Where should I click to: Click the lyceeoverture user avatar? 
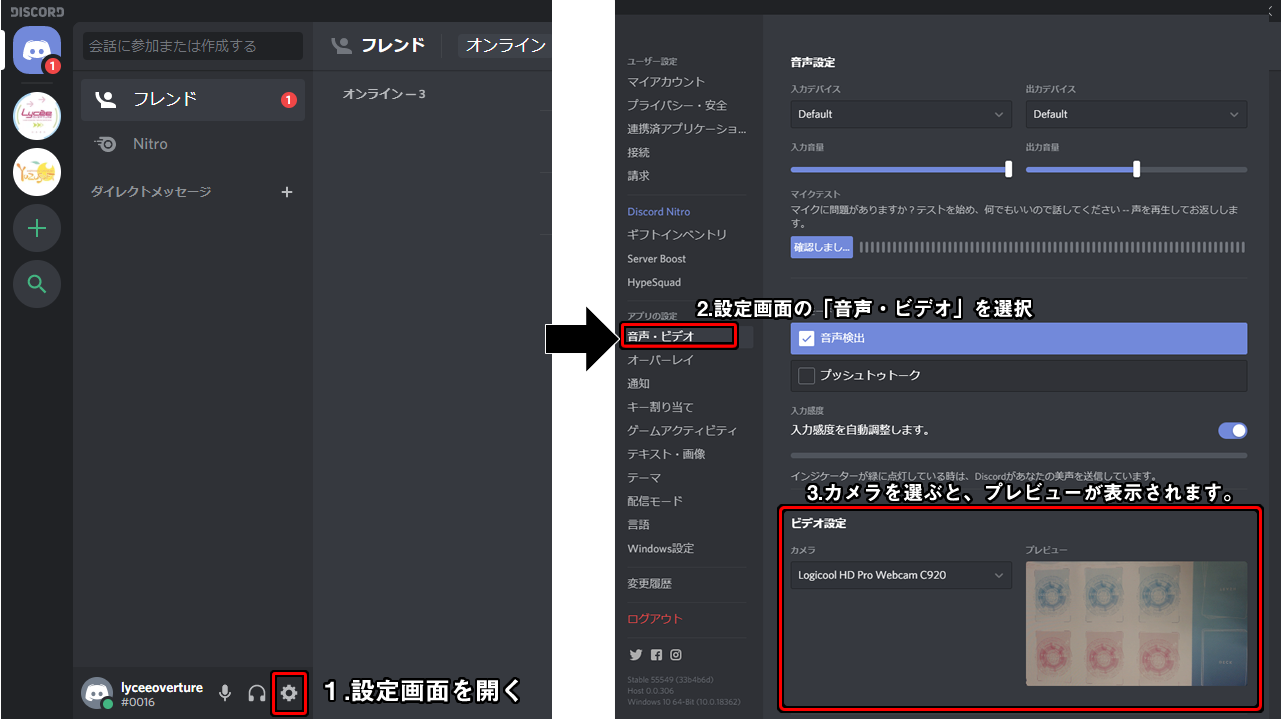coord(96,692)
